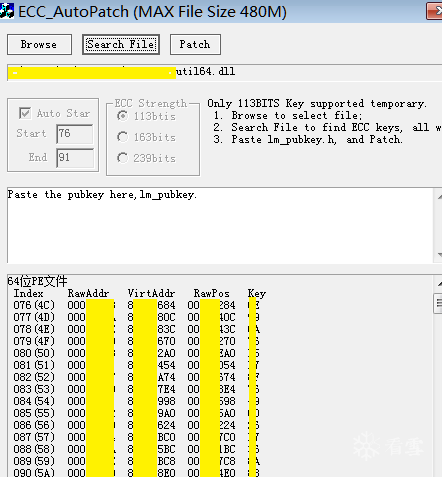Click the RawAddr column header text

click(88, 294)
